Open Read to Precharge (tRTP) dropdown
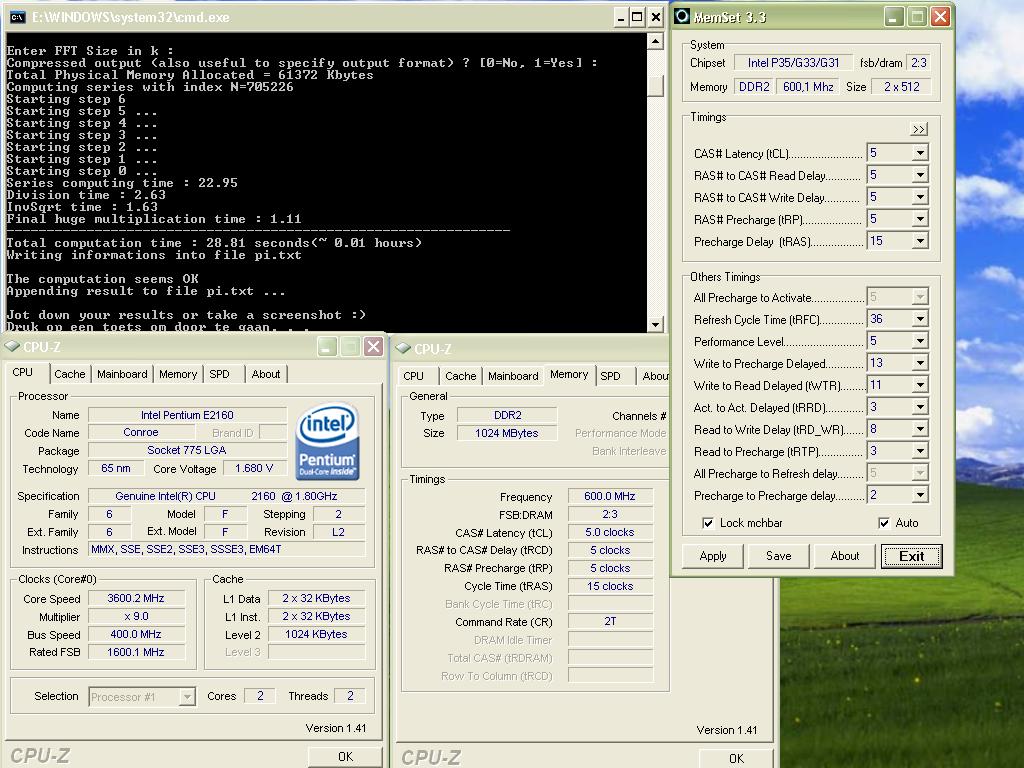The width and height of the screenshot is (1024, 768). click(x=920, y=451)
